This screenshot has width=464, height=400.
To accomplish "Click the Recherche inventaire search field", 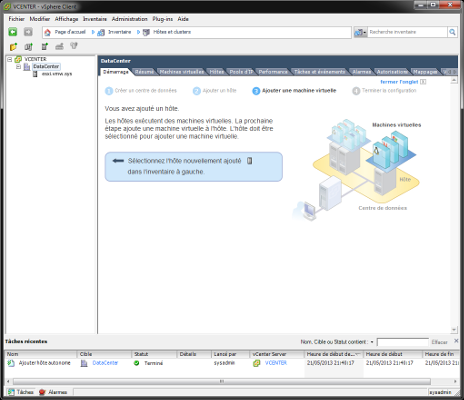I will tap(407, 32).
